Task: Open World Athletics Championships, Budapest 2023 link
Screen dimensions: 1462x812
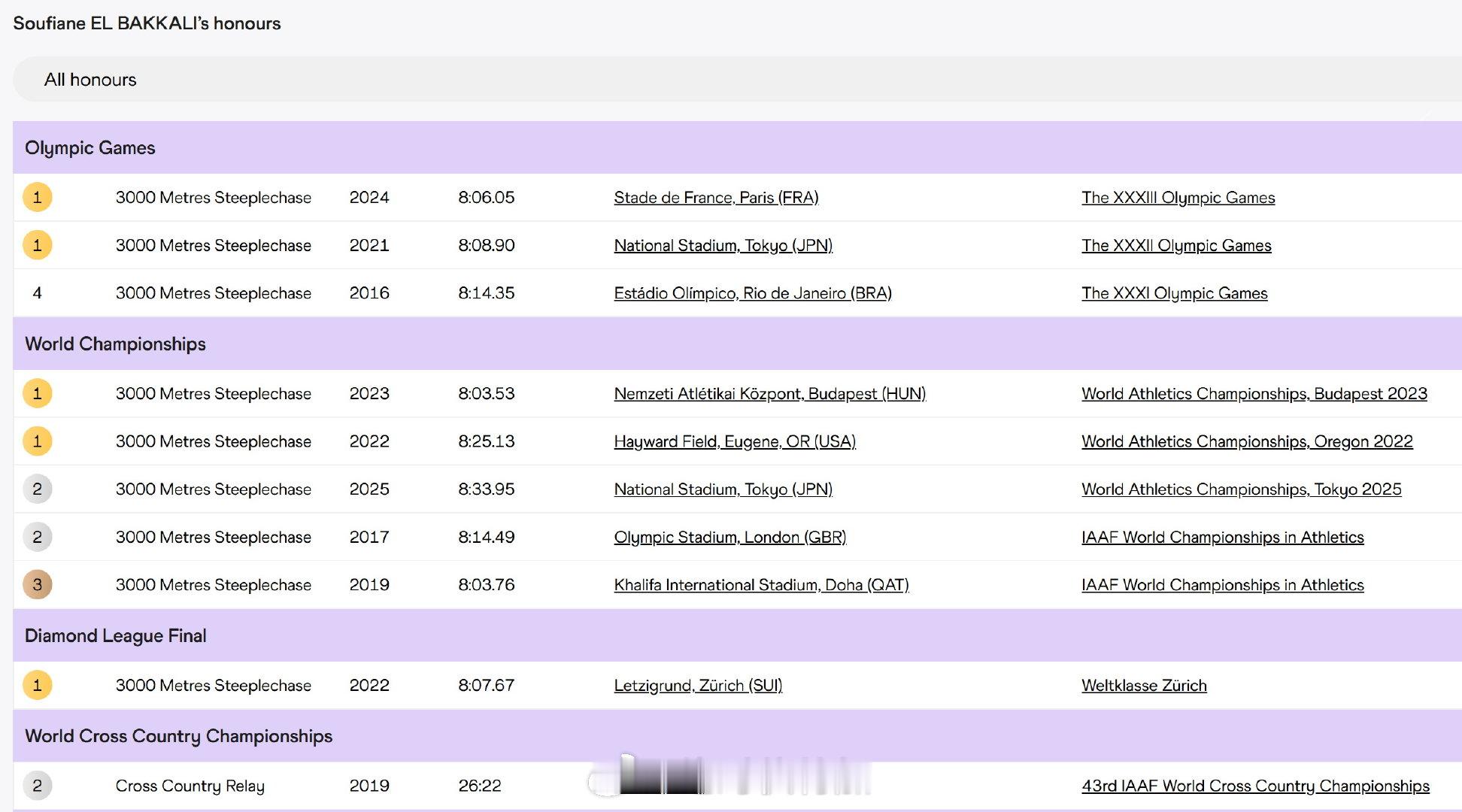Action: coord(1254,394)
